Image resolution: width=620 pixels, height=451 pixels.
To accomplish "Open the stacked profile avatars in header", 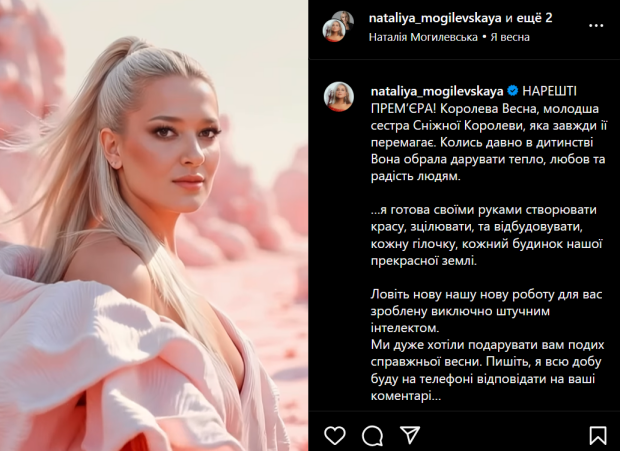I will pyautogui.click(x=338, y=26).
